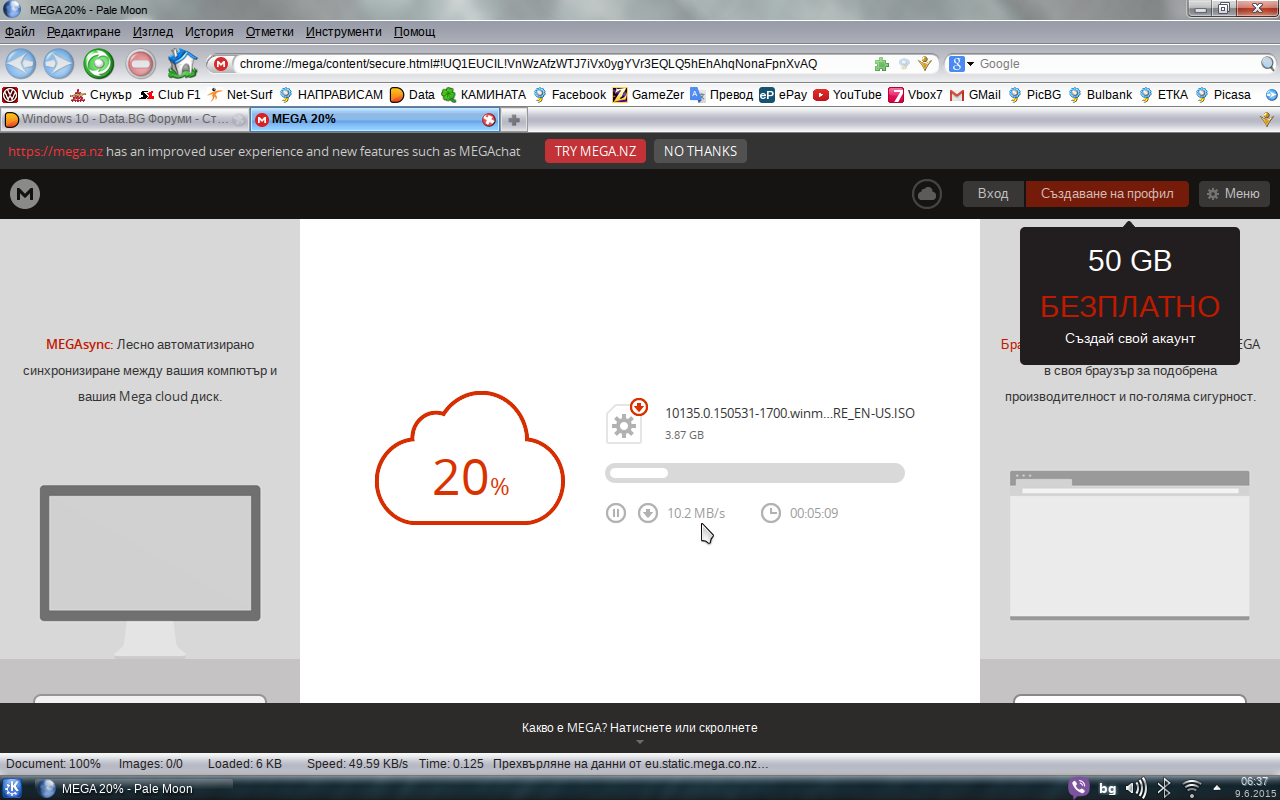Open the ePay bookmark
1280x800 pixels.
(783, 95)
